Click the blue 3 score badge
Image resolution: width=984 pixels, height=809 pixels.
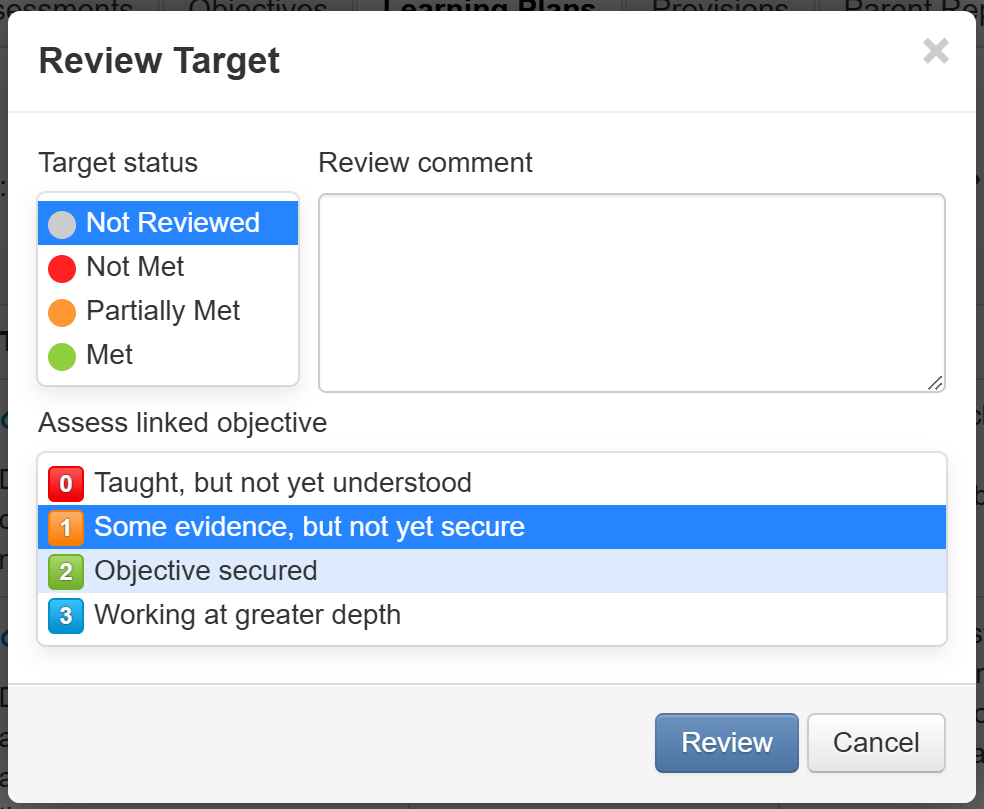(x=66, y=615)
